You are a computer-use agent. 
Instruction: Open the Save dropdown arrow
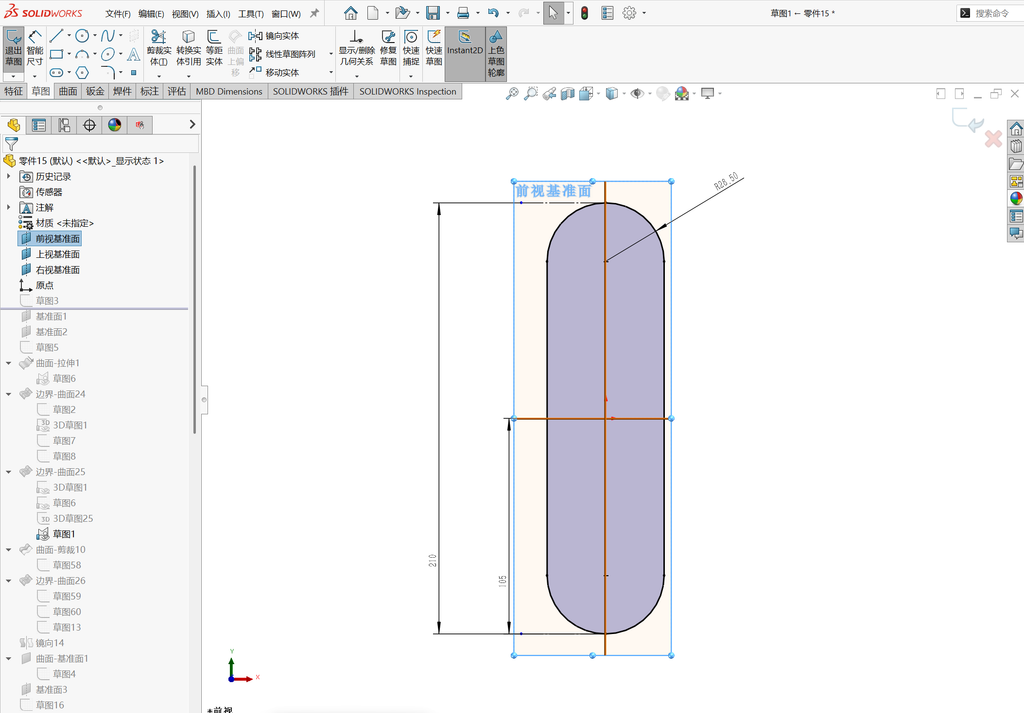[447, 13]
